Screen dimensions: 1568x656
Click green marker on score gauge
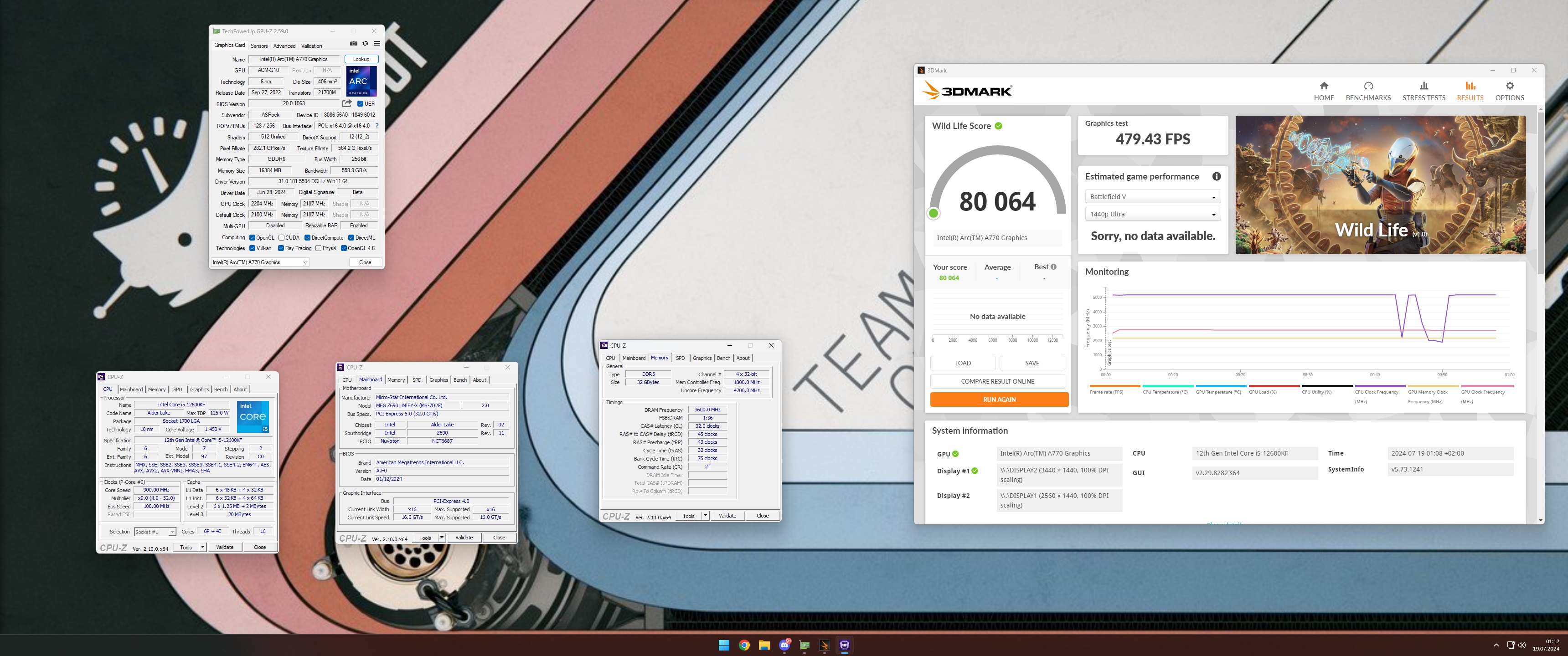tap(933, 214)
